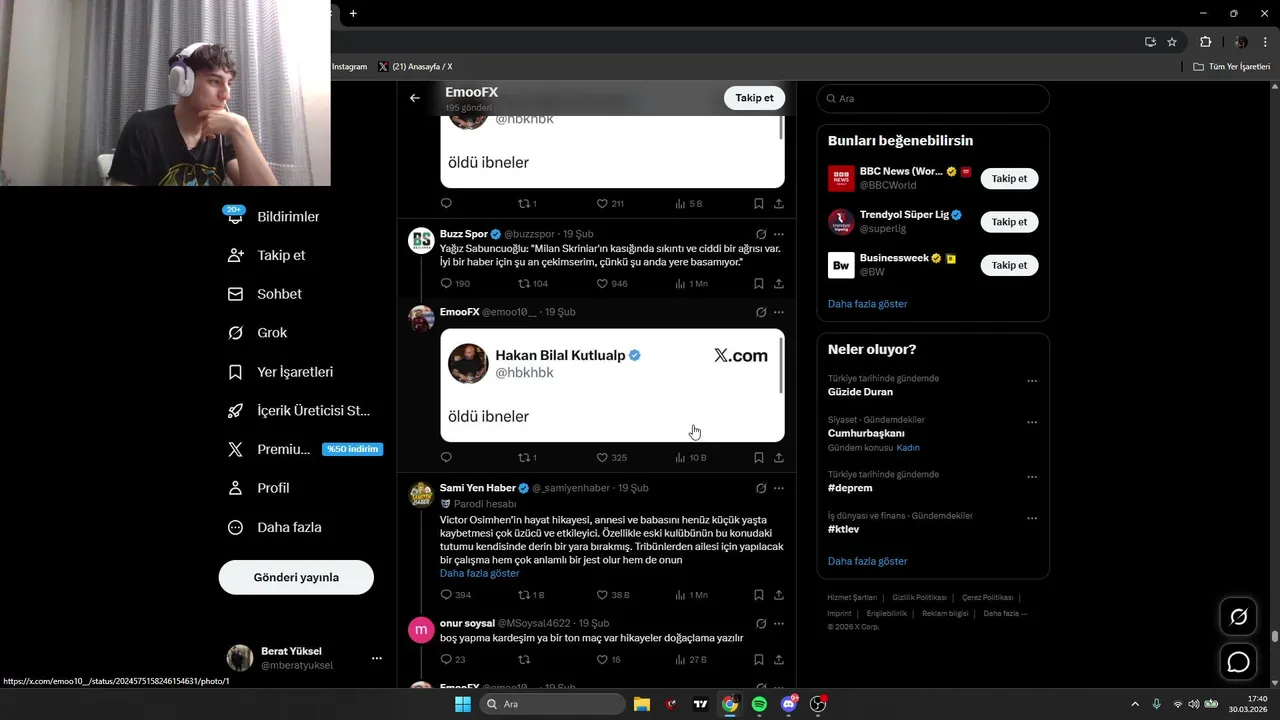Screen dimensions: 1280x720
Task: Bookmark top post showing 5 B views
Action: [759, 203]
